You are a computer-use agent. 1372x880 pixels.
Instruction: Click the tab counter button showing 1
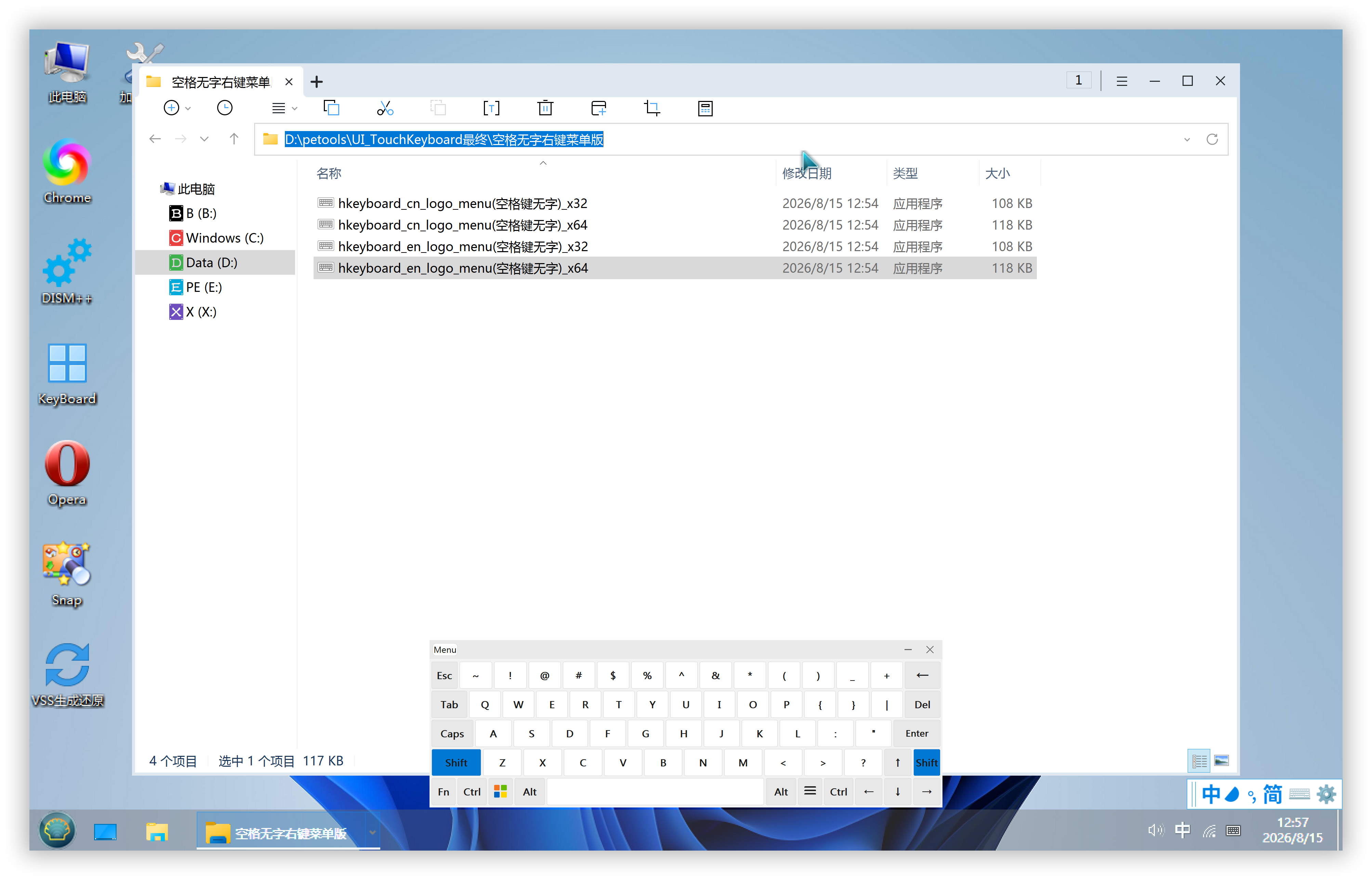[x=1078, y=80]
